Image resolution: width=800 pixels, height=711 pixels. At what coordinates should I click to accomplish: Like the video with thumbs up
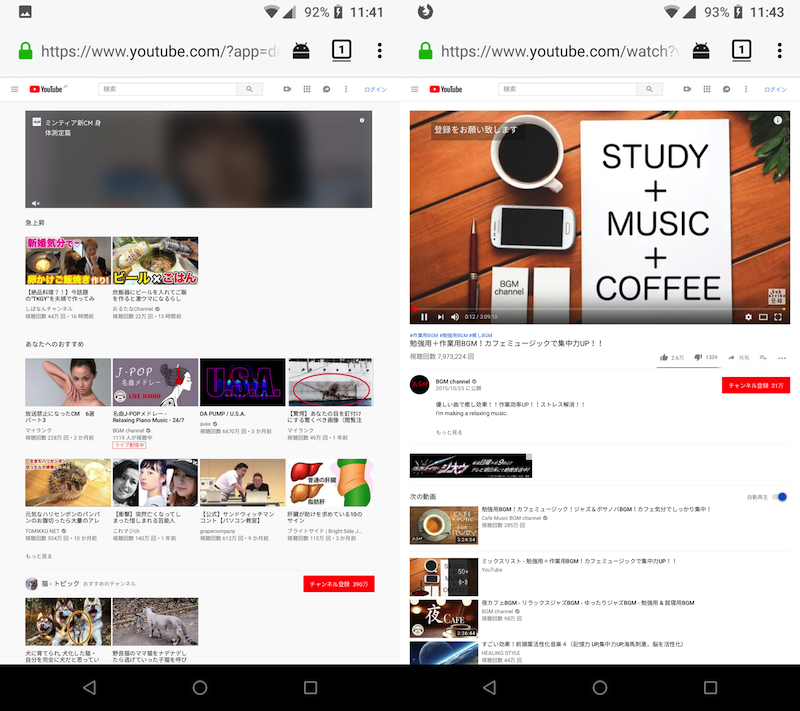point(664,357)
